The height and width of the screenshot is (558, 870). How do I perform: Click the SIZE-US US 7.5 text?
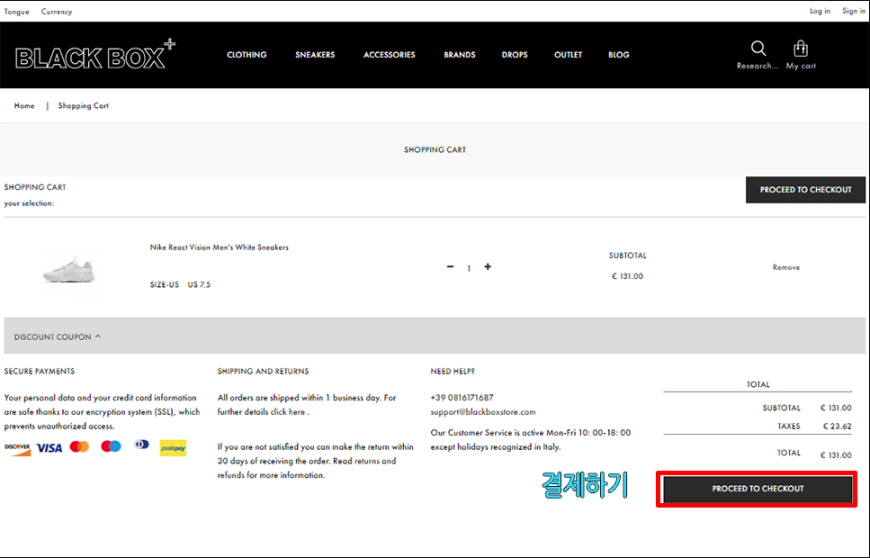(x=180, y=285)
